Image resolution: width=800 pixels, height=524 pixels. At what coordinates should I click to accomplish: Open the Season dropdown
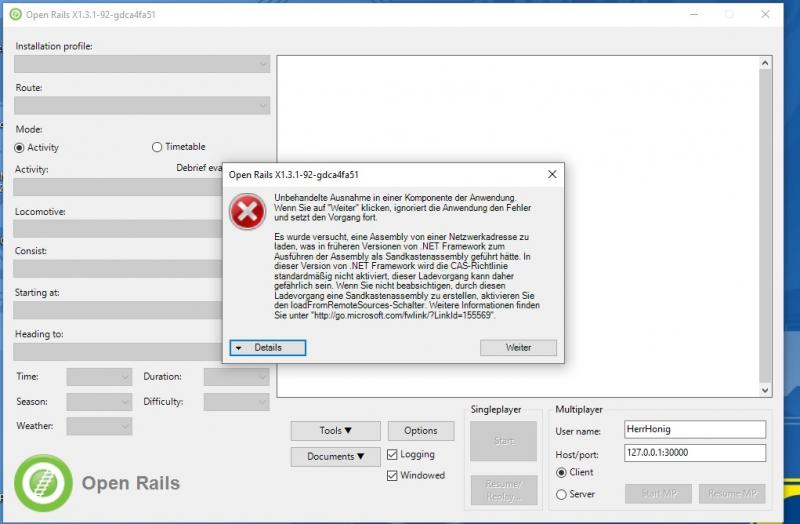pyautogui.click(x=99, y=402)
